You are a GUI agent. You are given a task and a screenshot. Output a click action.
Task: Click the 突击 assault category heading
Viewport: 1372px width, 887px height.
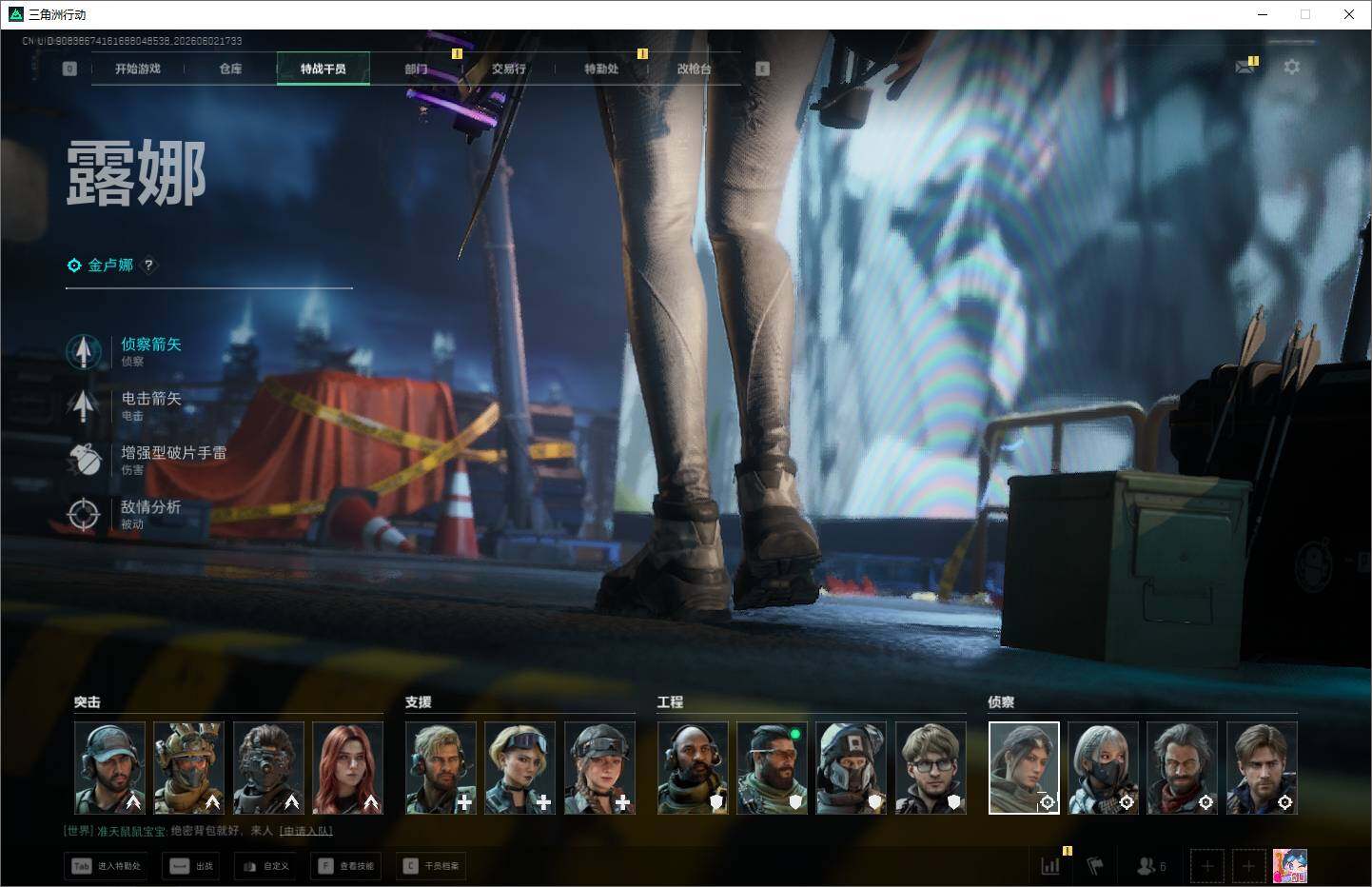pyautogui.click(x=88, y=701)
